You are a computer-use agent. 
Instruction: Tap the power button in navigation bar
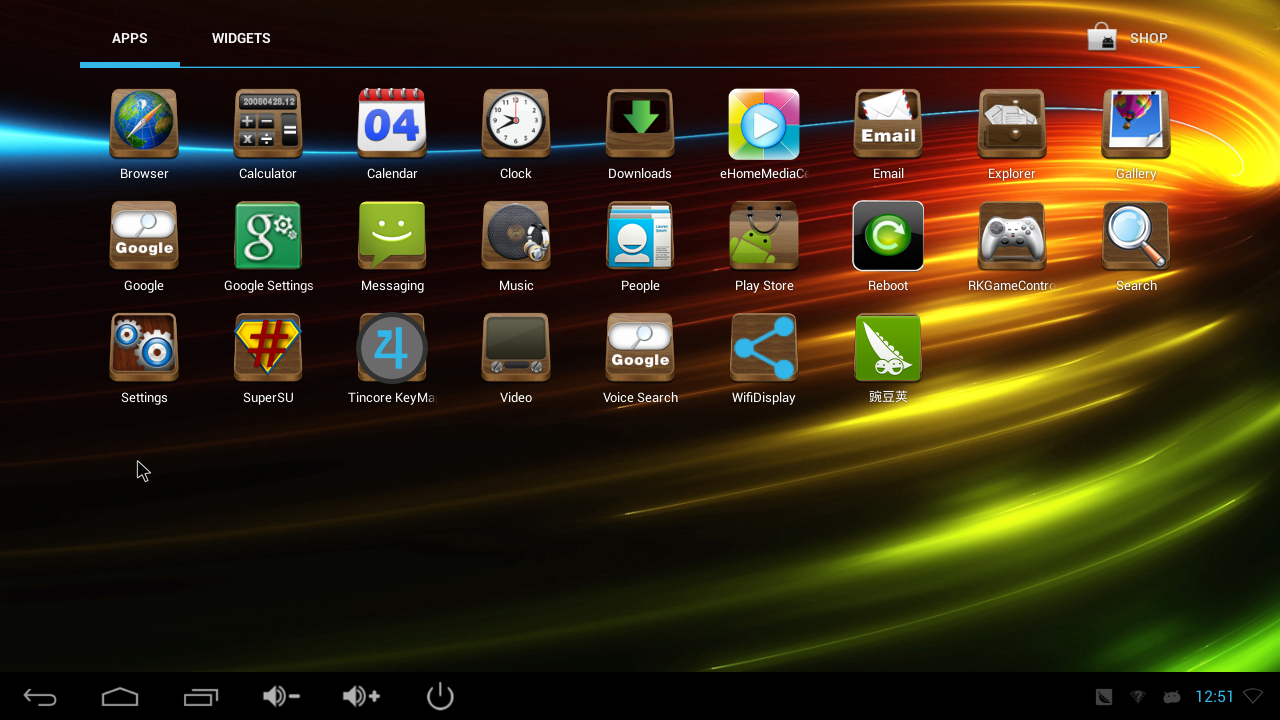pos(440,696)
